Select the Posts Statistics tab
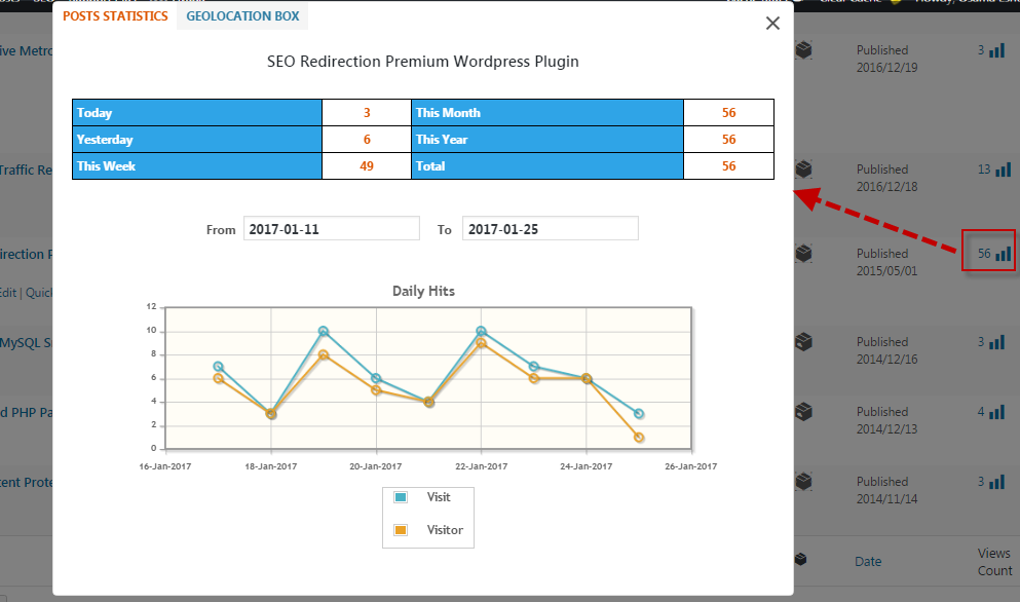Screen dimensions: 1020x602 click(x=113, y=16)
